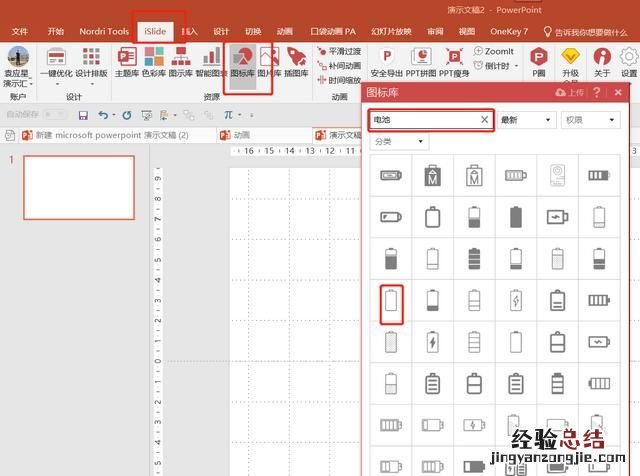Viewport: 640px width, 476px height.
Task: Open the 幻灯片放映 slide show tab
Action: pos(393,31)
